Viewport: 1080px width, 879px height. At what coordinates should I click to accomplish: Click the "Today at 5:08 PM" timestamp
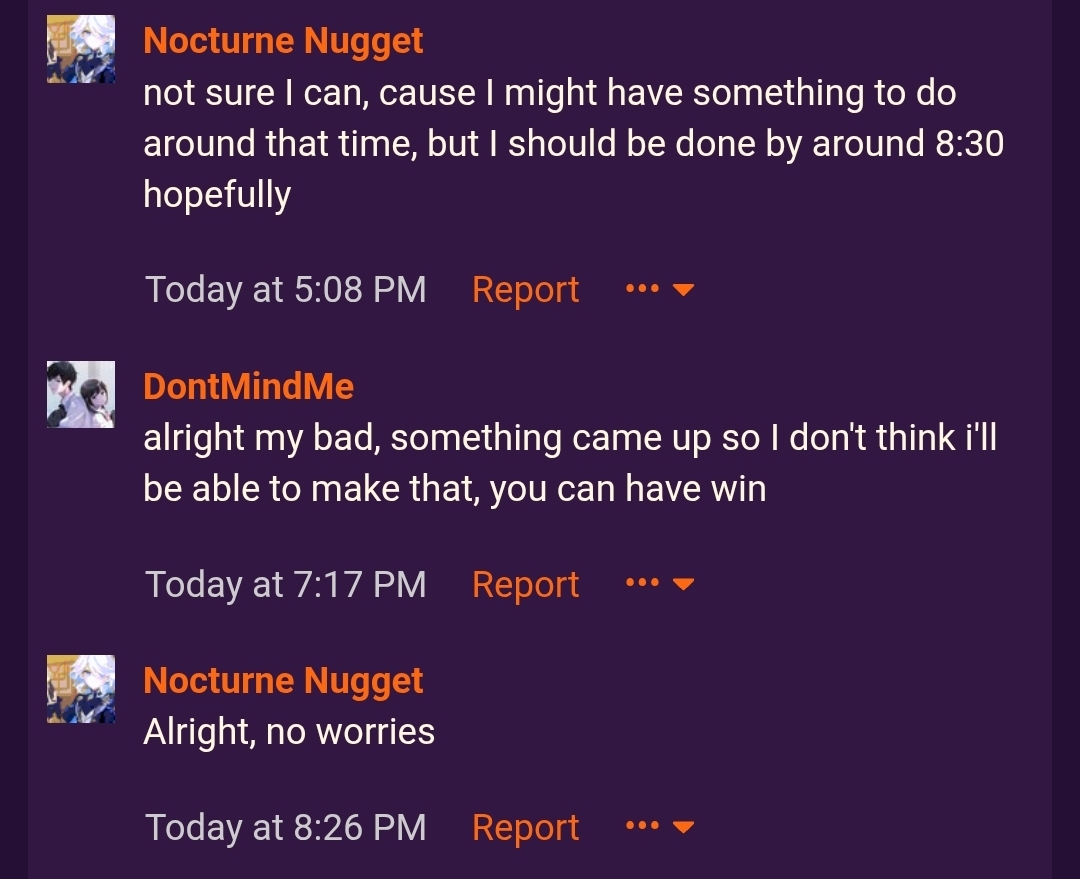[x=286, y=290]
